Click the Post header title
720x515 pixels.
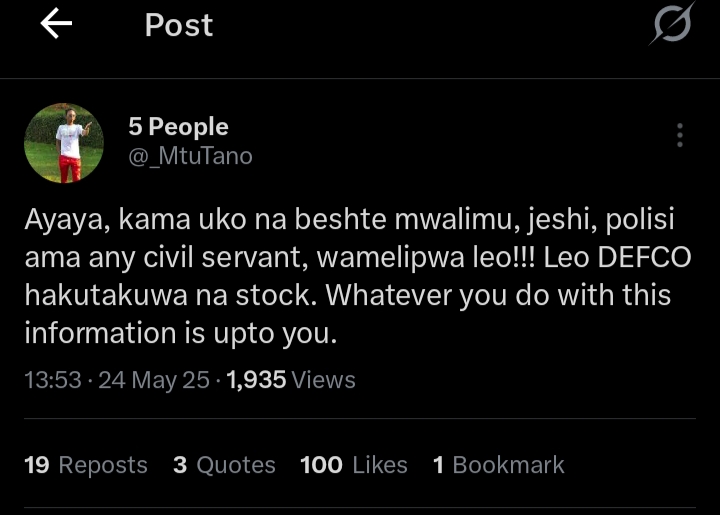179,25
